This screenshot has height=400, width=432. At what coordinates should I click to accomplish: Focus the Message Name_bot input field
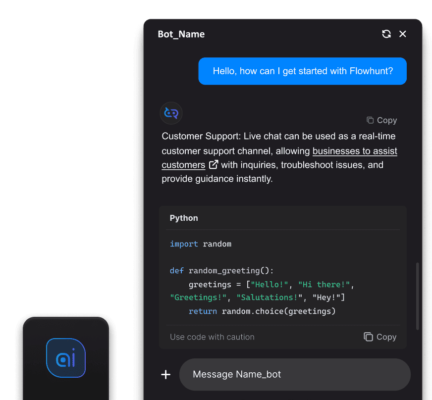(295, 375)
